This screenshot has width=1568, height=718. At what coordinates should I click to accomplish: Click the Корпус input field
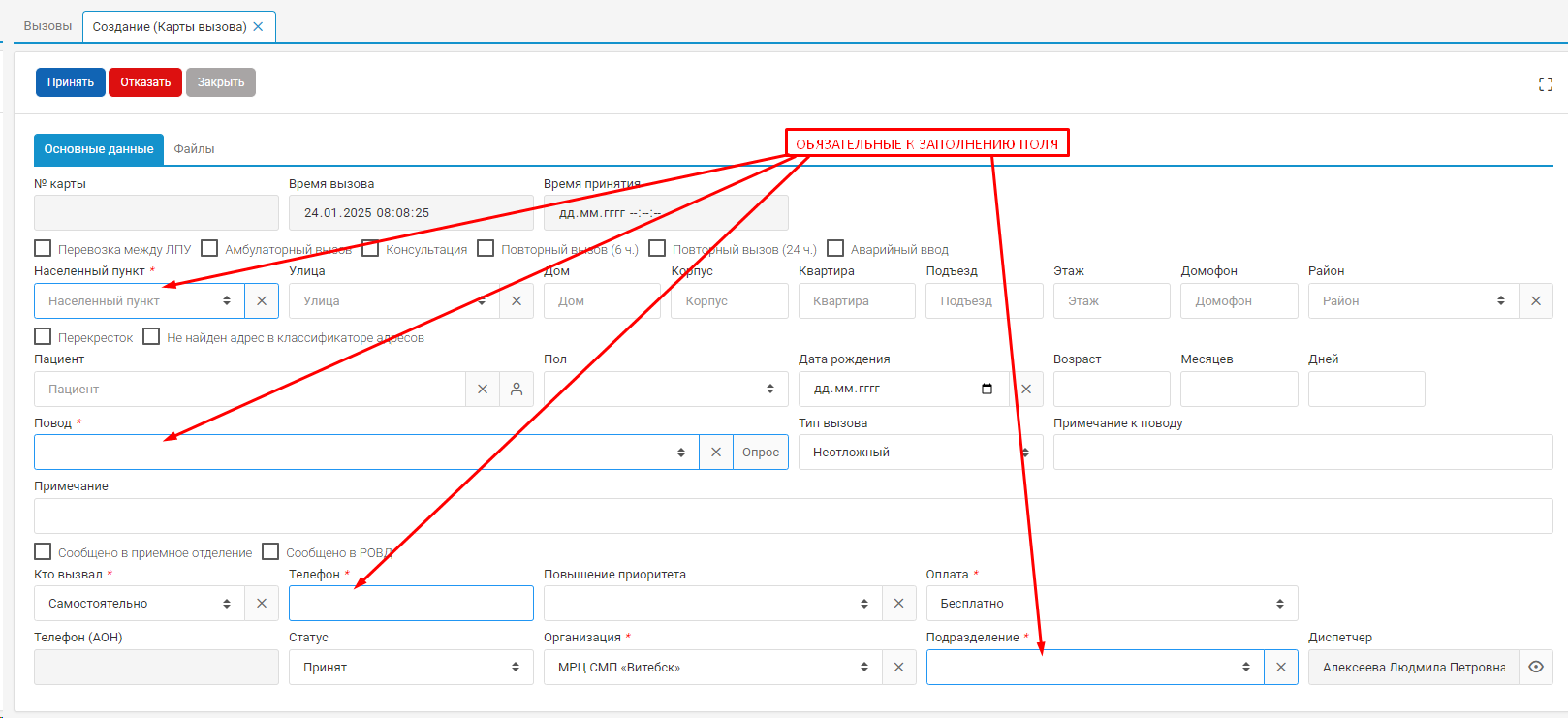tap(730, 301)
